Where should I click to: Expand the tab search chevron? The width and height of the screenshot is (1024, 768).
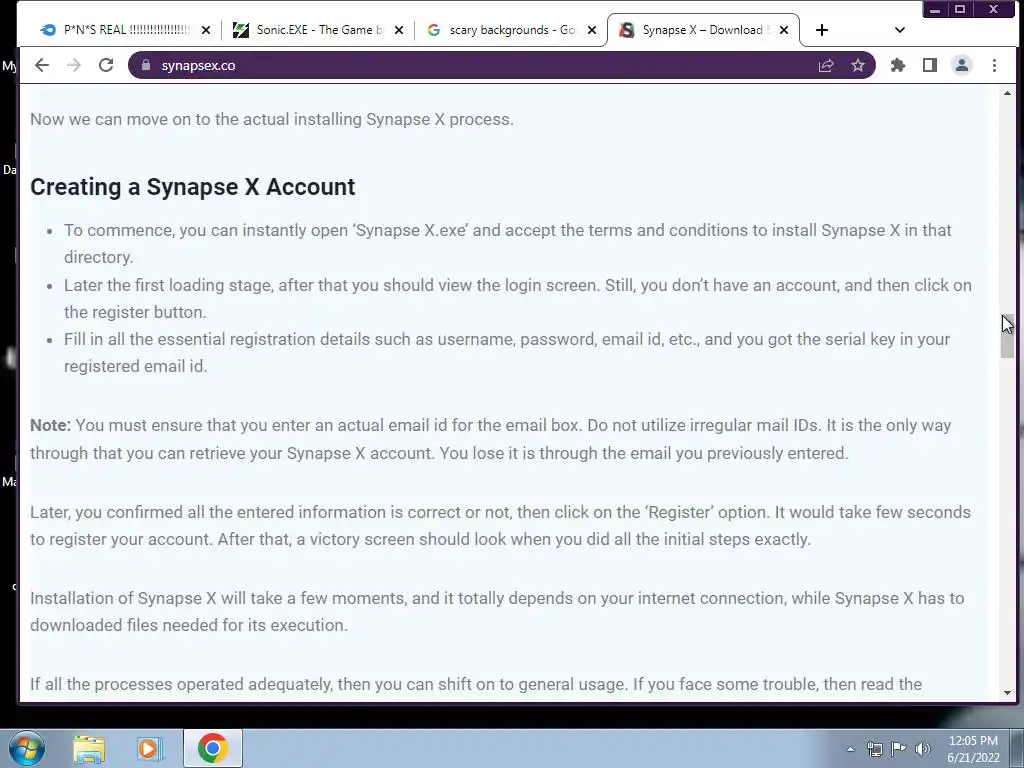[x=899, y=30]
